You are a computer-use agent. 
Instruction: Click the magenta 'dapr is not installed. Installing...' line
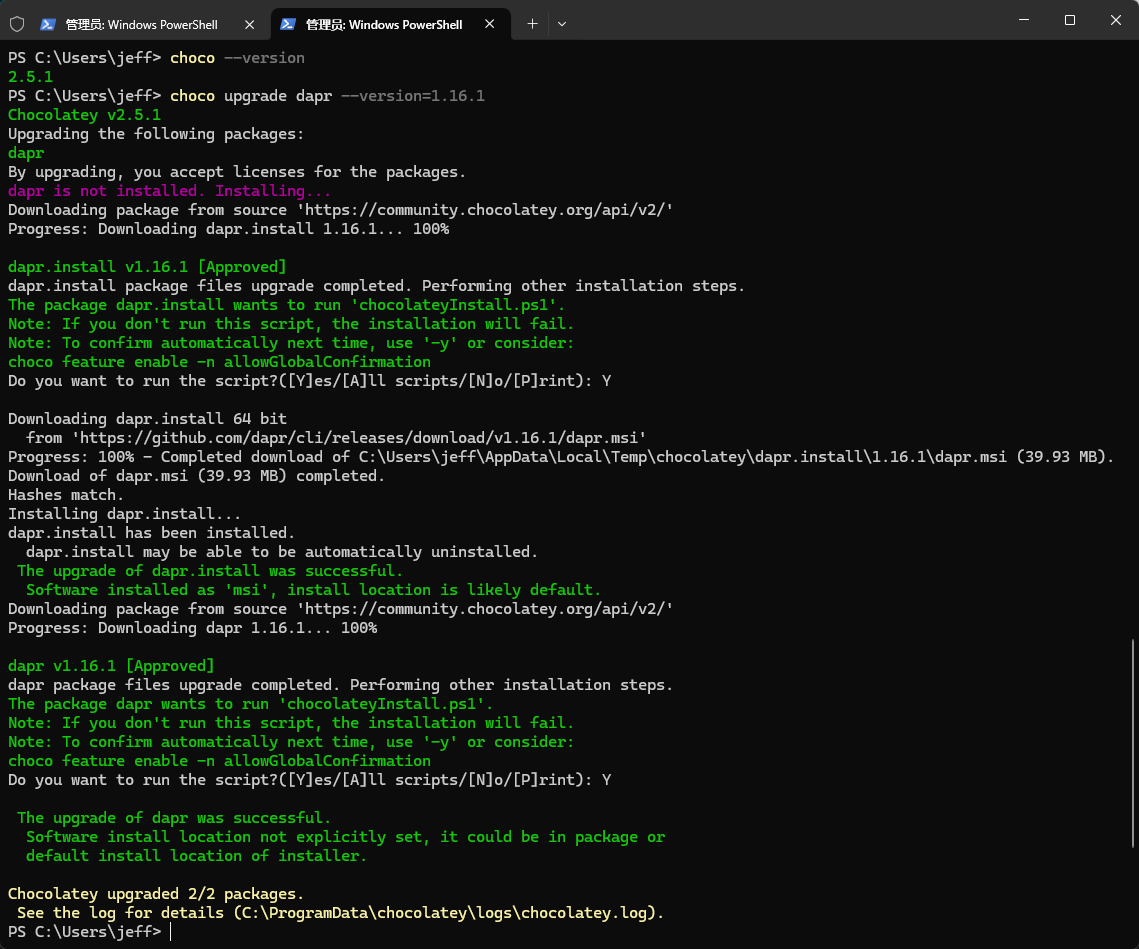(169, 191)
